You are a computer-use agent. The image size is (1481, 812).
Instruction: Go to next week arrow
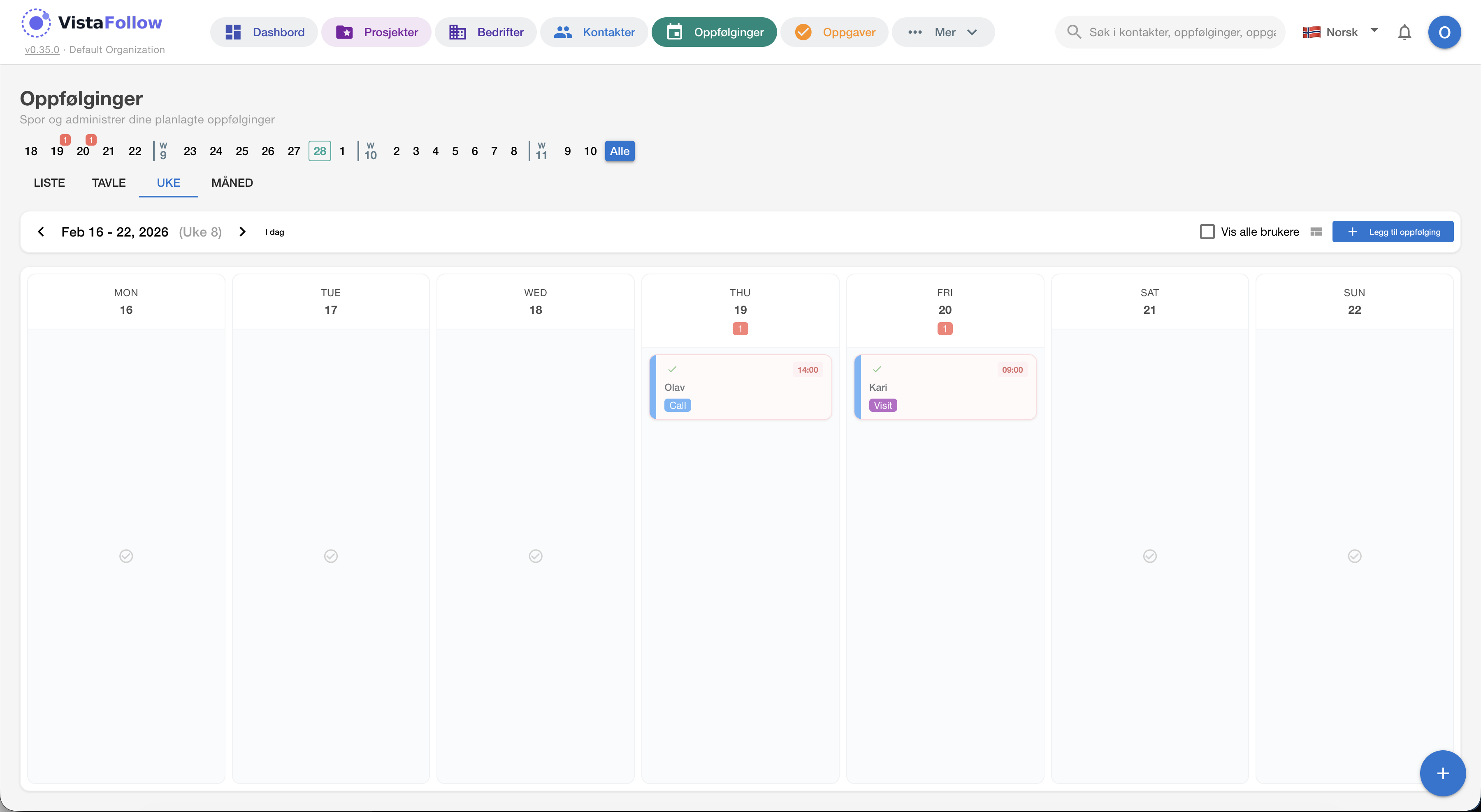pos(242,232)
